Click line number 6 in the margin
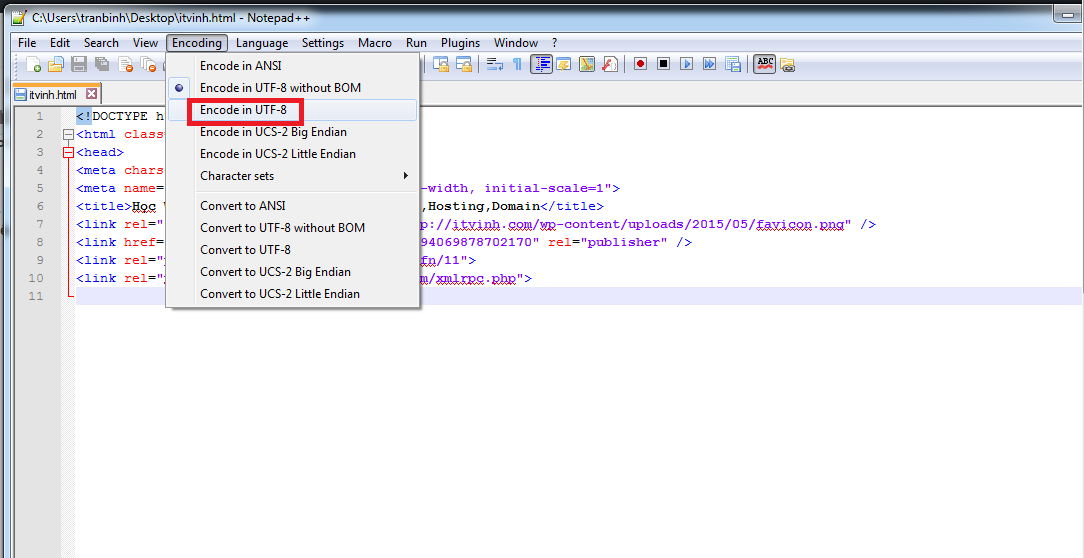This screenshot has height=558, width=1084. (x=40, y=206)
